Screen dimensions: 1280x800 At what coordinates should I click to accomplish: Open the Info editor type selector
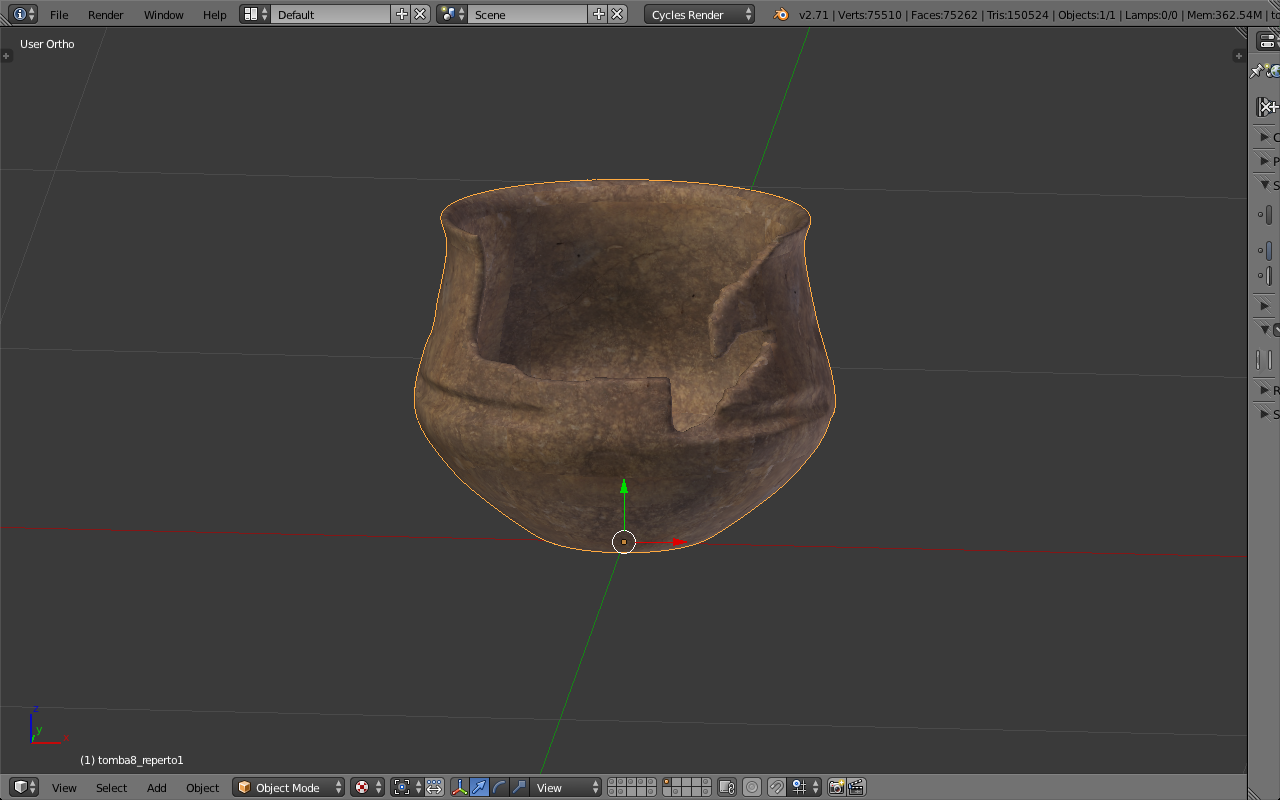point(24,14)
